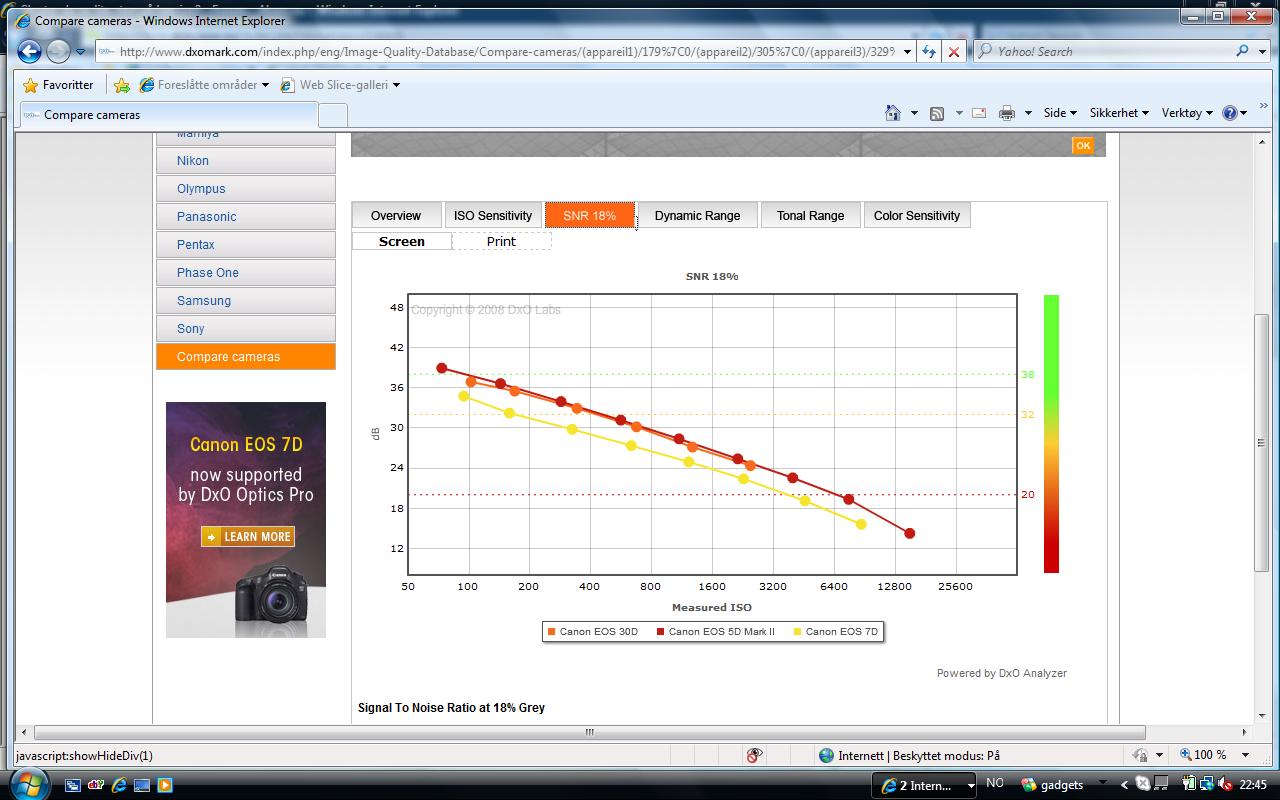The image size is (1280, 800).
Task: Switch to the ISO Sensitivity tab
Action: point(493,216)
